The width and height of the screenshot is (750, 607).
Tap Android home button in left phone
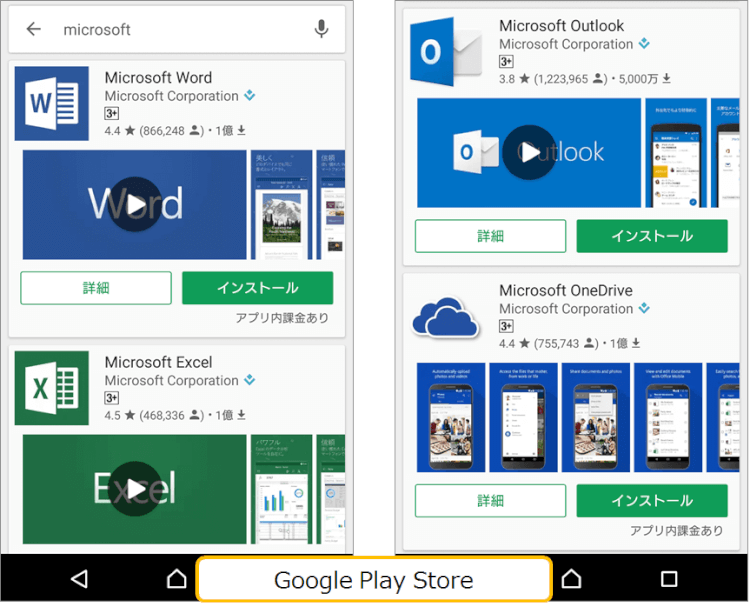pos(176,579)
